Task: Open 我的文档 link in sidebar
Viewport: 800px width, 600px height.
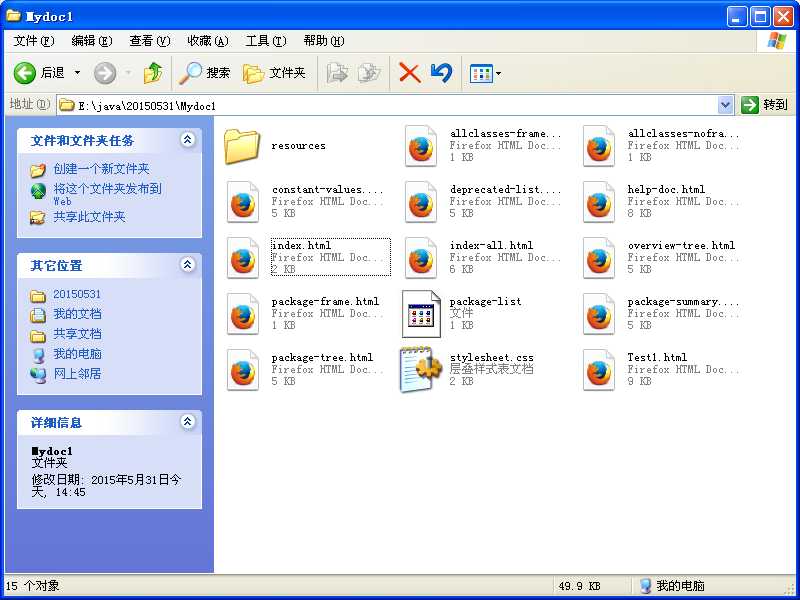Action: [x=78, y=314]
